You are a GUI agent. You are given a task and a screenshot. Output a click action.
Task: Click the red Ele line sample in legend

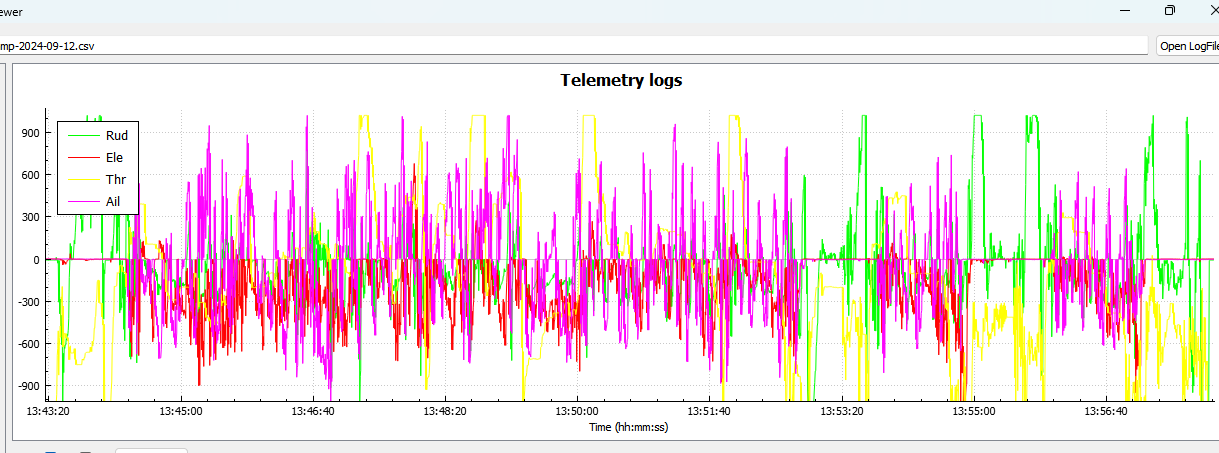pos(82,157)
